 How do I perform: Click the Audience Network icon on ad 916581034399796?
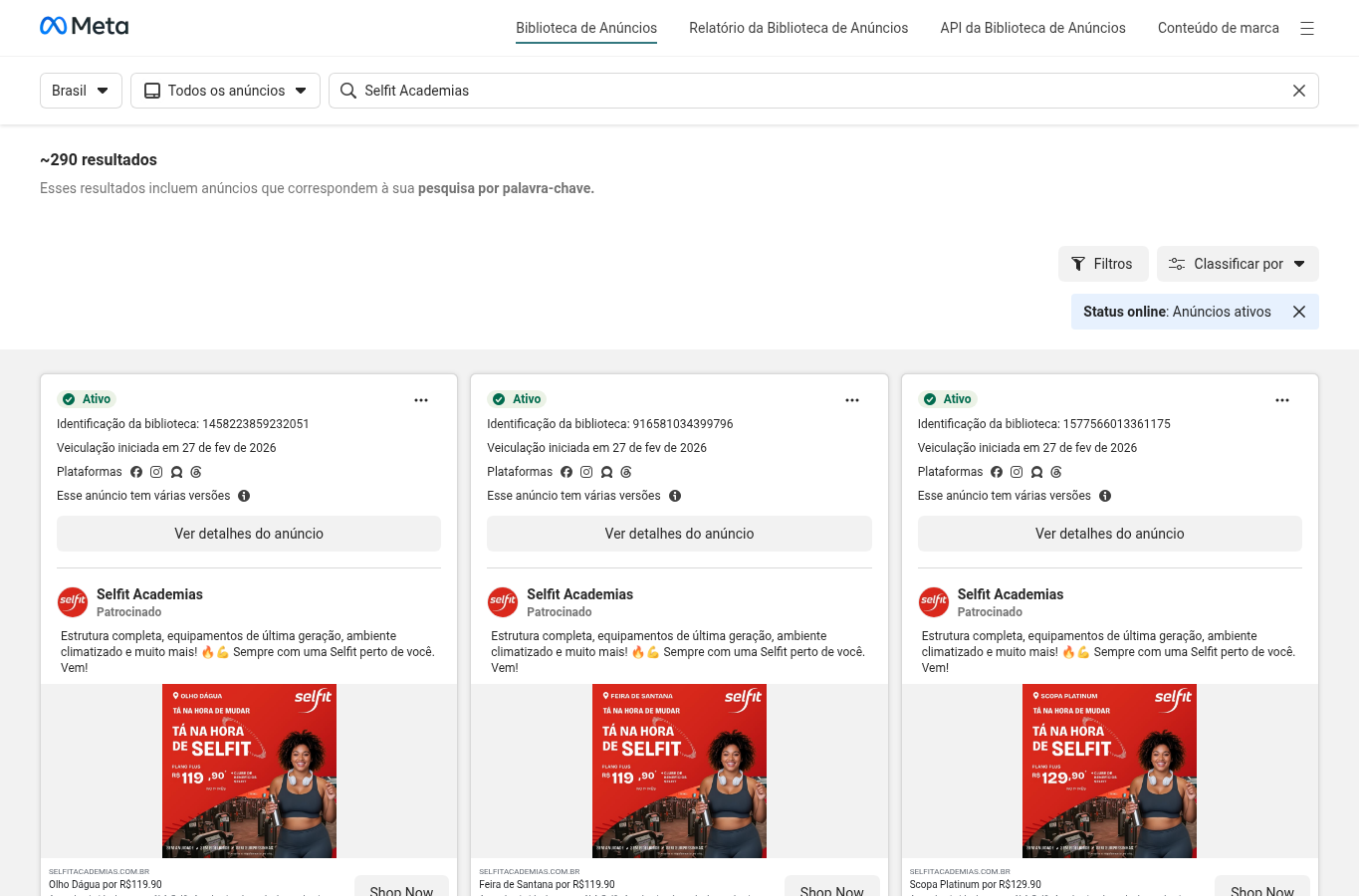(606, 472)
